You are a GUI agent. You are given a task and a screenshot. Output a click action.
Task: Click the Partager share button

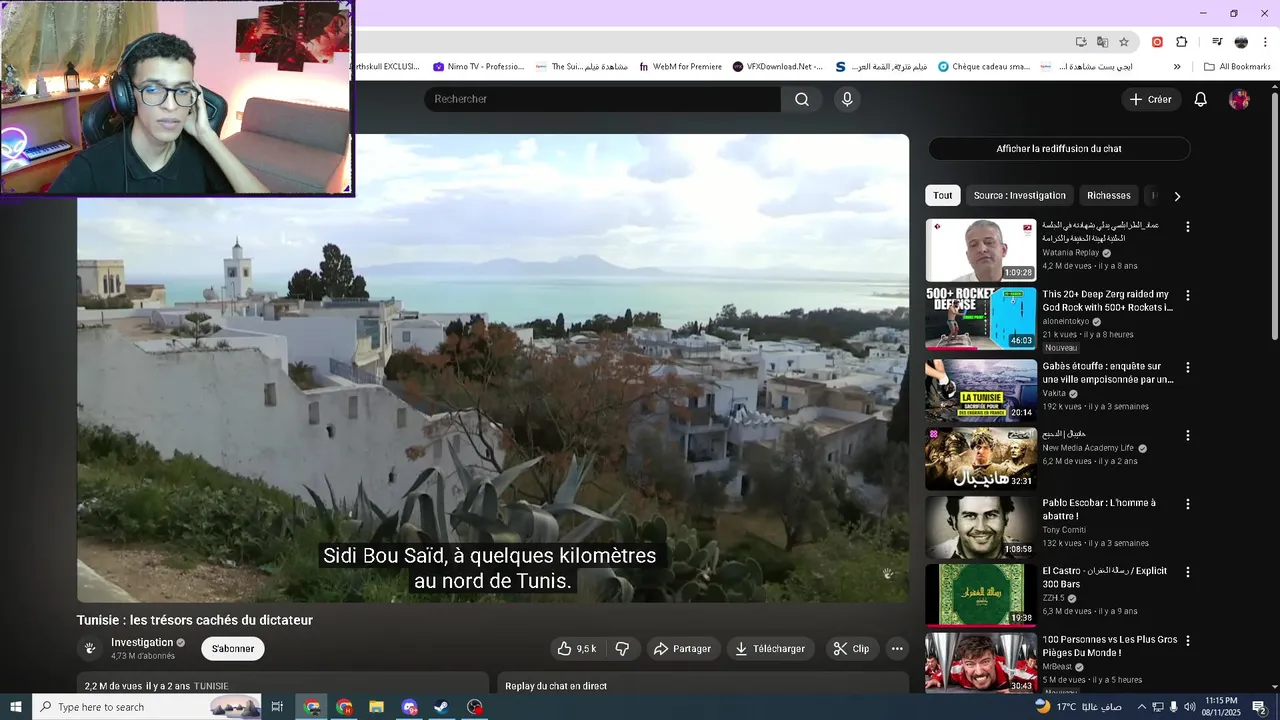[x=682, y=649]
